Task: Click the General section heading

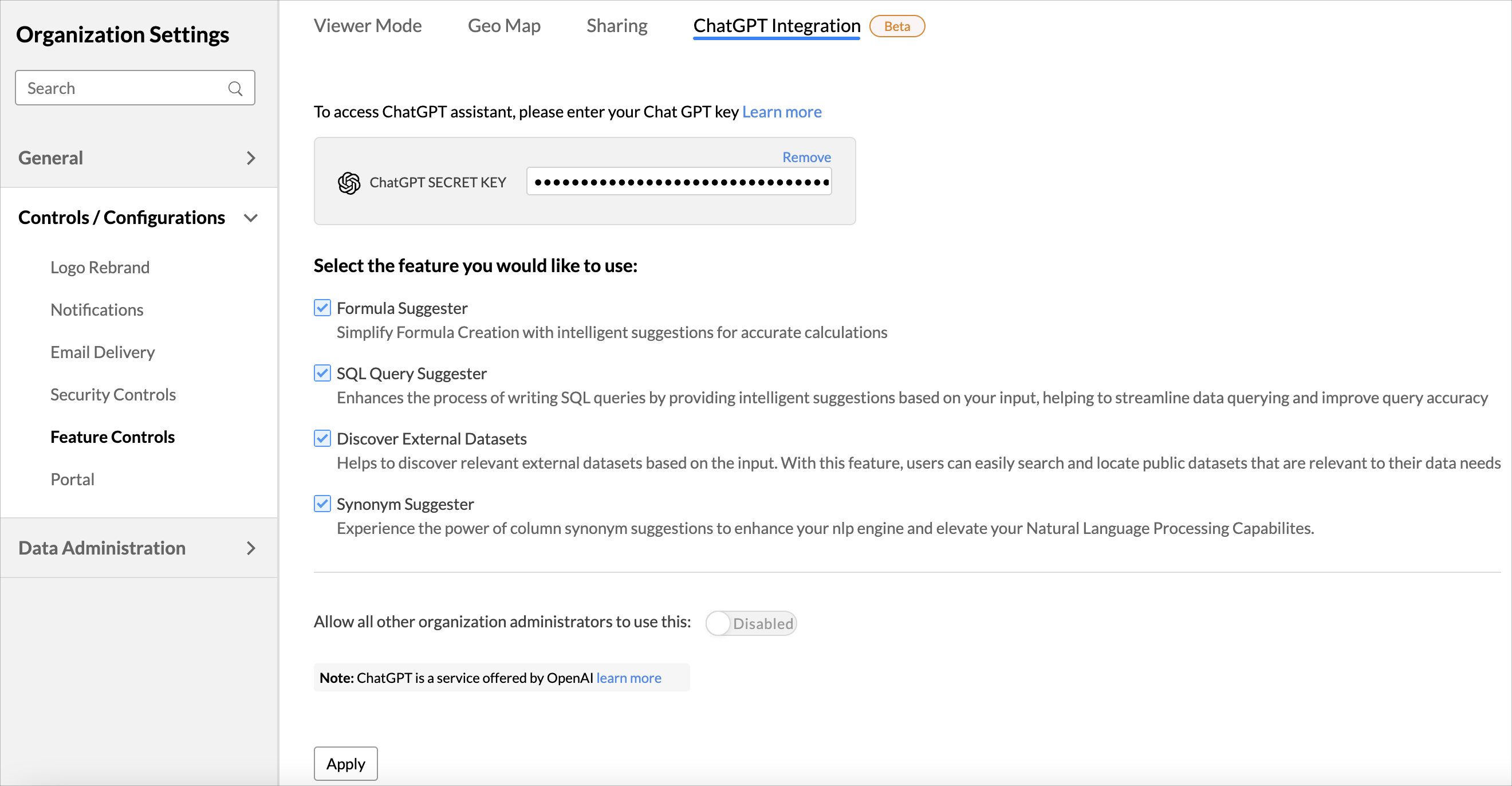Action: (x=50, y=158)
